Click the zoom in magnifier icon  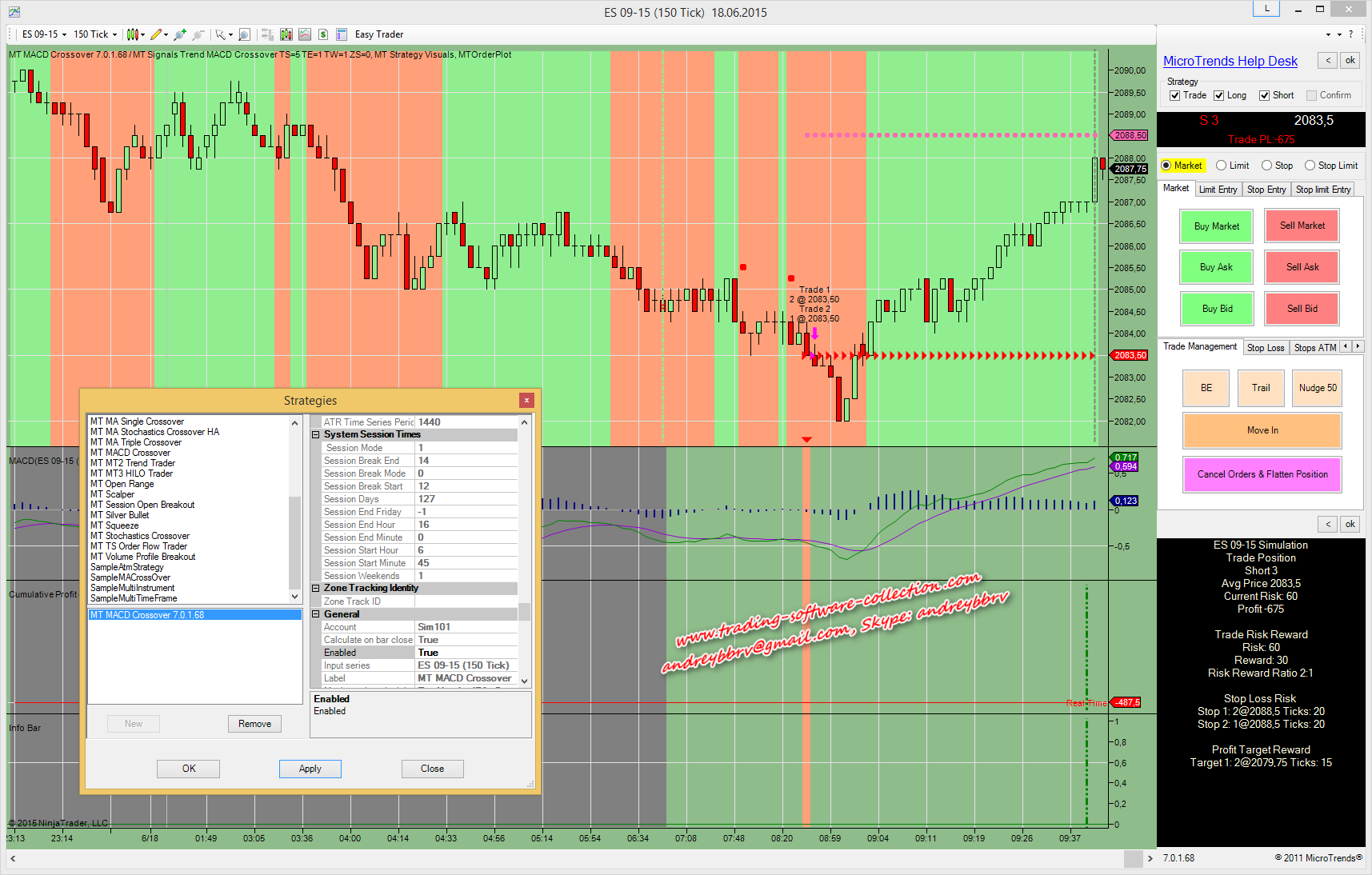tap(180, 34)
